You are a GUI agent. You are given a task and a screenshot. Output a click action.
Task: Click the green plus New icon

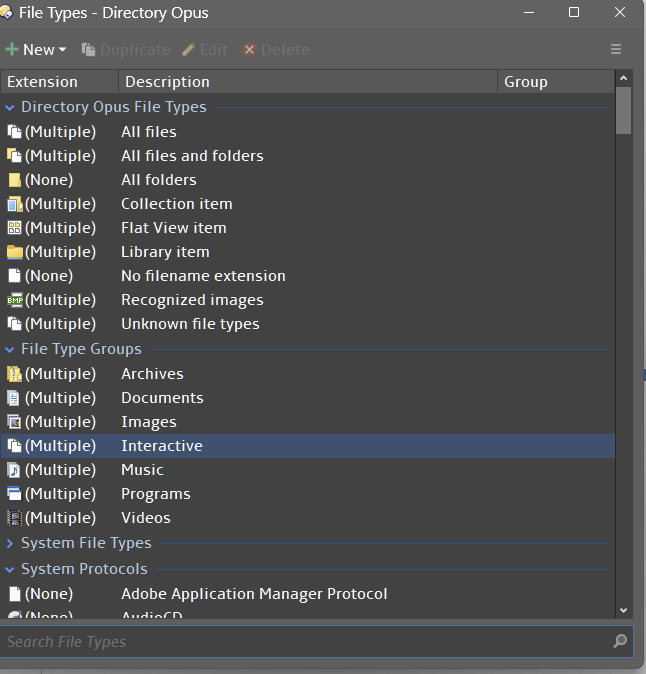[12, 49]
